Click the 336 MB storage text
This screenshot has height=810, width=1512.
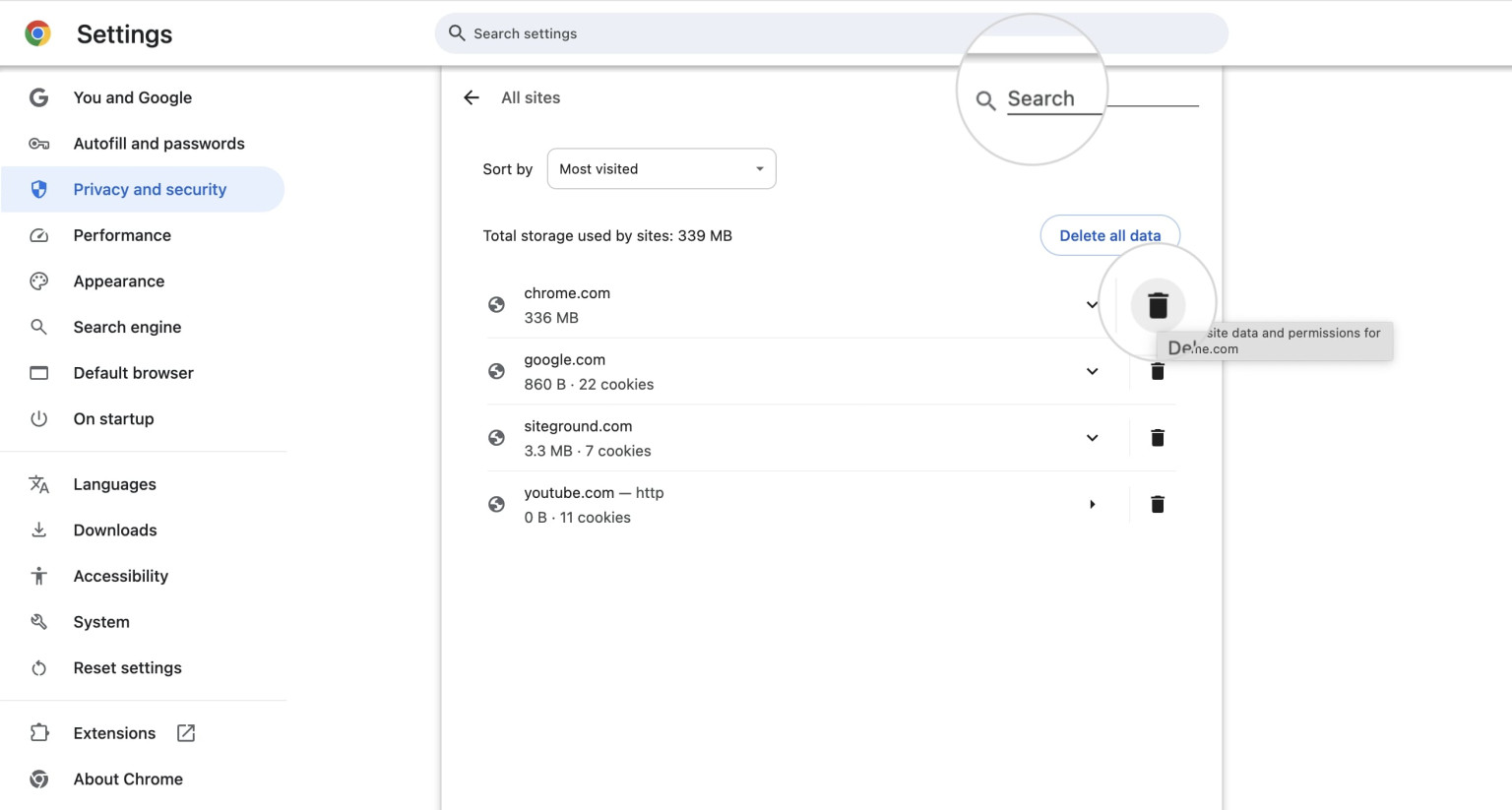pyautogui.click(x=551, y=318)
